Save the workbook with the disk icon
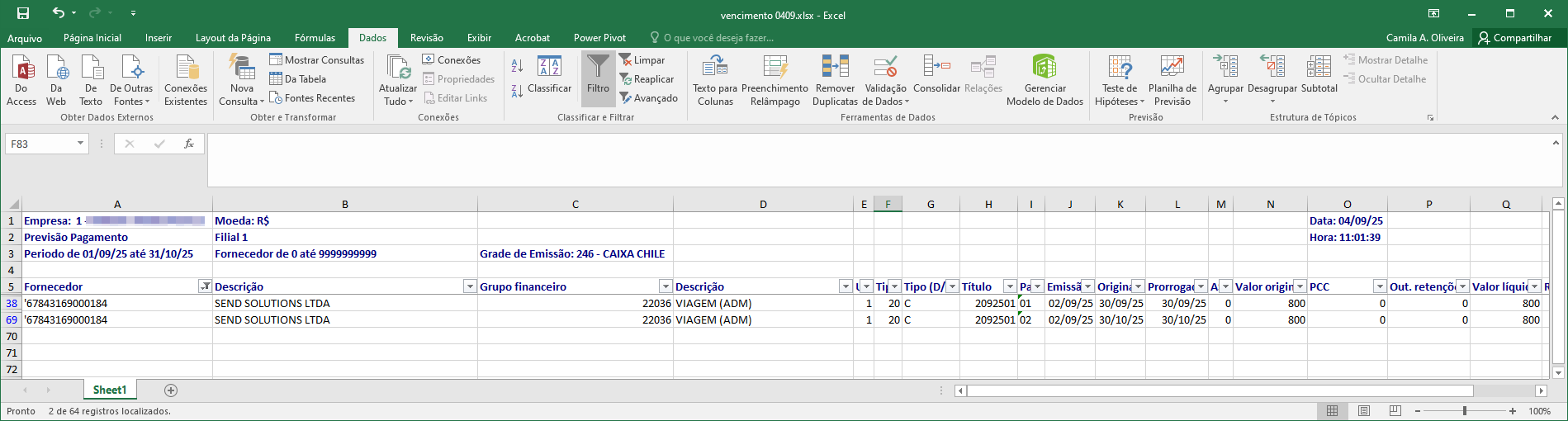The height and width of the screenshot is (421, 1568). [x=23, y=13]
